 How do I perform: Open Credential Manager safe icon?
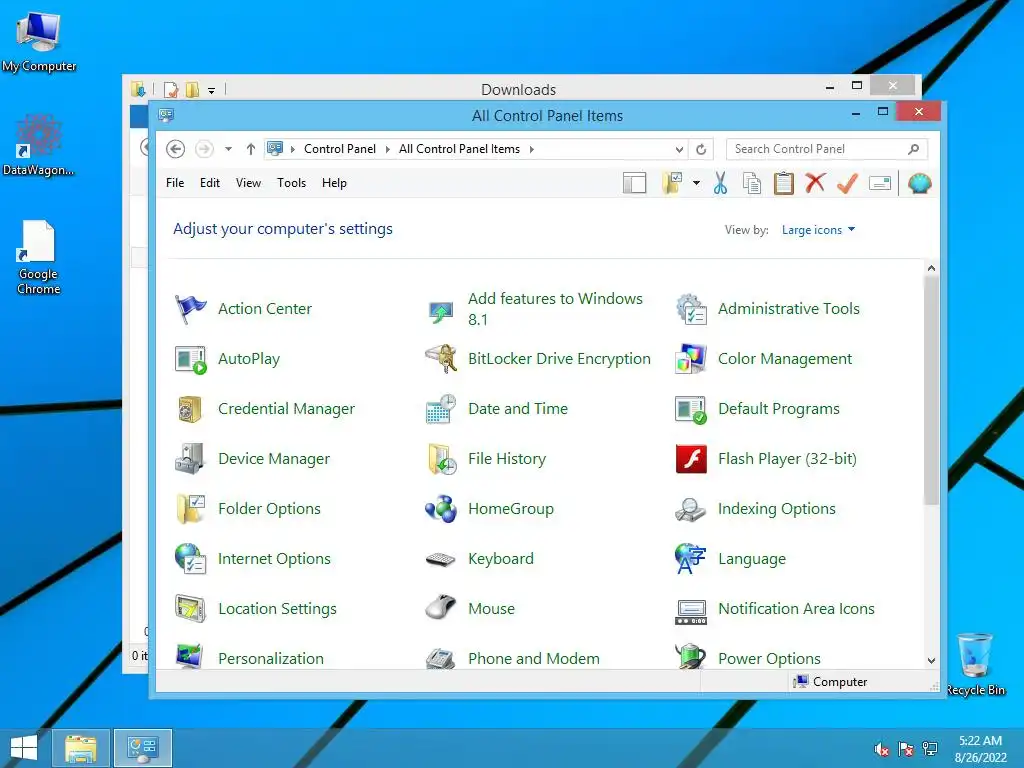pyautogui.click(x=190, y=409)
